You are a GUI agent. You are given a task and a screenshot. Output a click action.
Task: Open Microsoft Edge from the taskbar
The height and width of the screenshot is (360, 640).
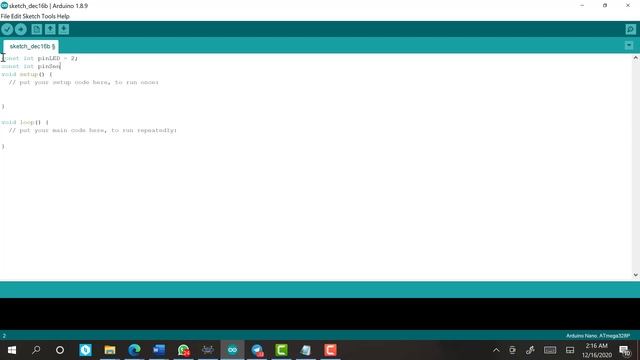pos(134,350)
